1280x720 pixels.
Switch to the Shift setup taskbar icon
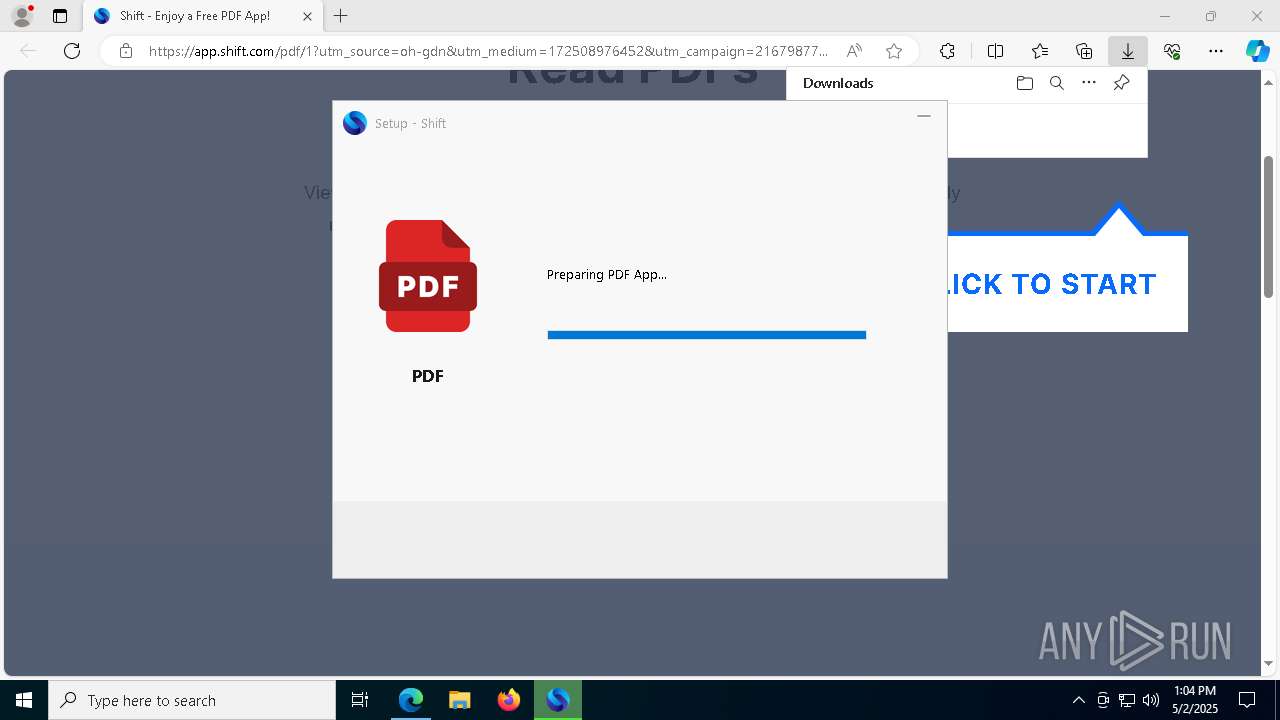coord(557,700)
